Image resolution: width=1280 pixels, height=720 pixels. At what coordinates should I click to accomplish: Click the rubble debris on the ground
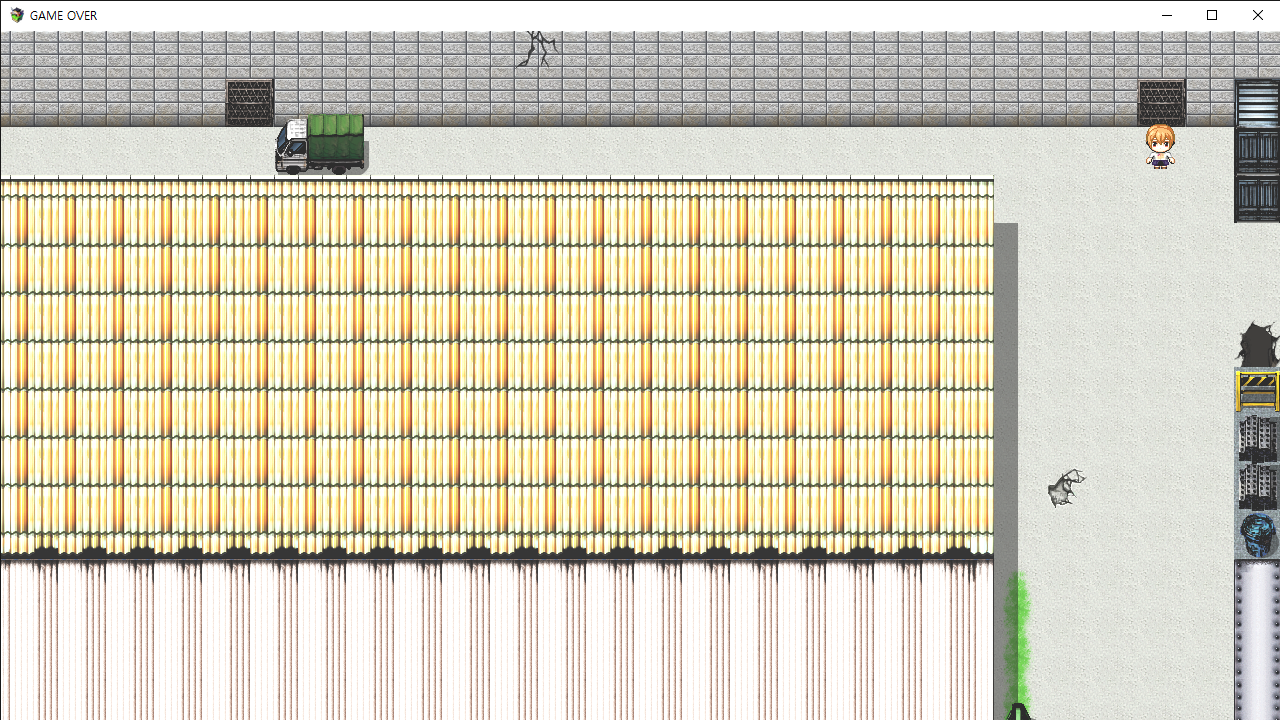[1066, 488]
